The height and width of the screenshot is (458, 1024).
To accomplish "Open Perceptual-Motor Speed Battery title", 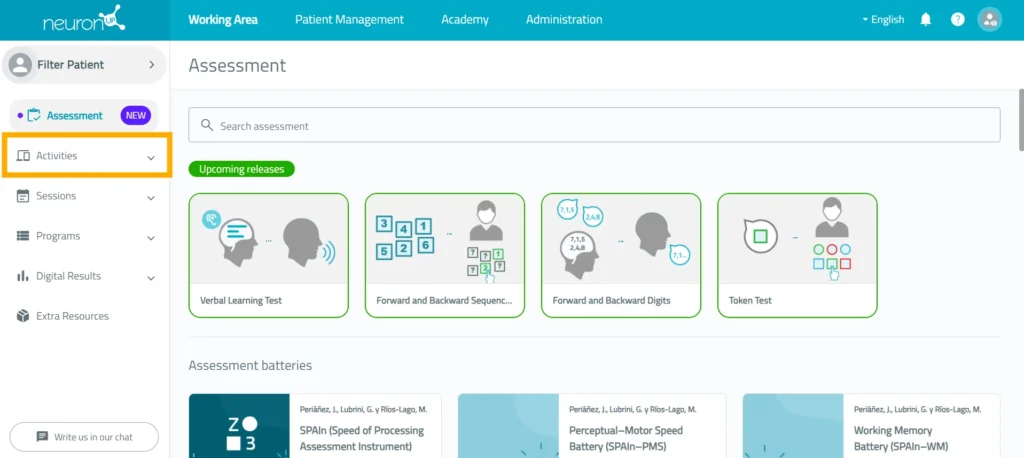I will point(626,438).
